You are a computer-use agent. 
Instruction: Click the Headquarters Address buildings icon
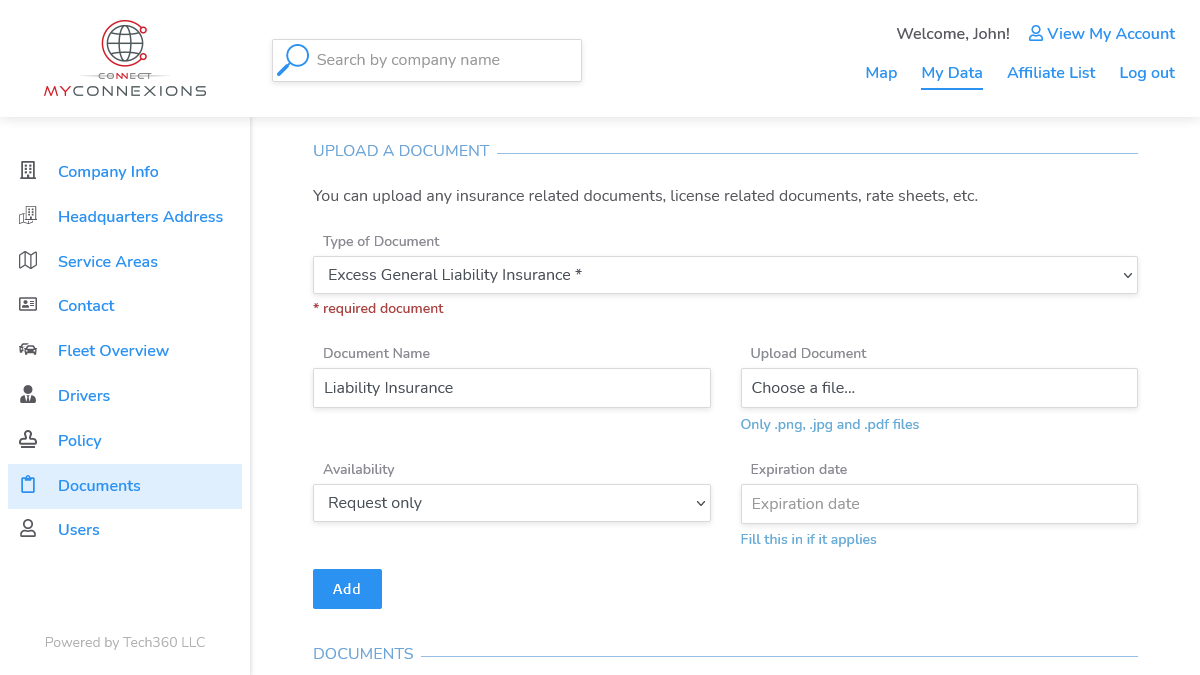(x=28, y=216)
